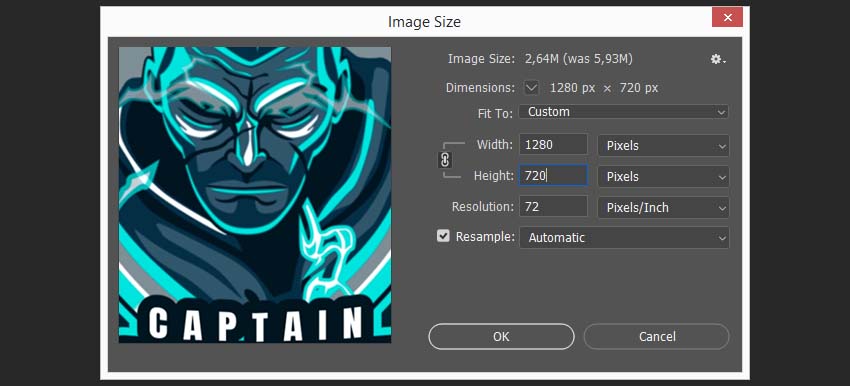
Task: Expand the Resample Automatic dropdown
Action: [x=624, y=237]
